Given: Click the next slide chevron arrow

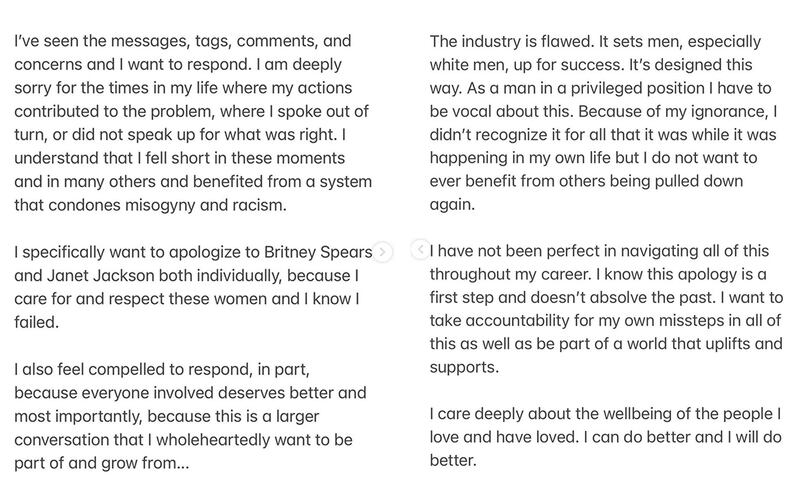Looking at the screenshot, I should (382, 252).
